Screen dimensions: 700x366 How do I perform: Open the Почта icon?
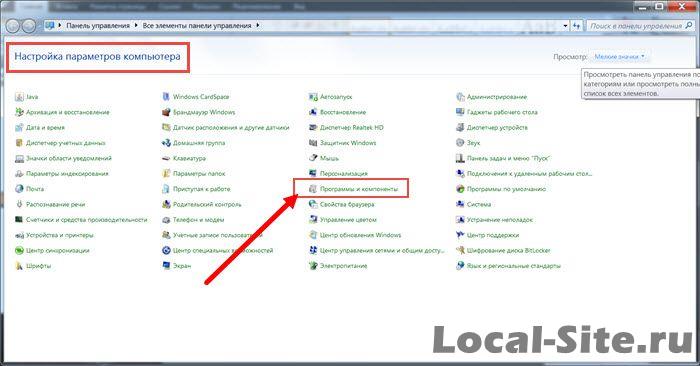(x=19, y=189)
